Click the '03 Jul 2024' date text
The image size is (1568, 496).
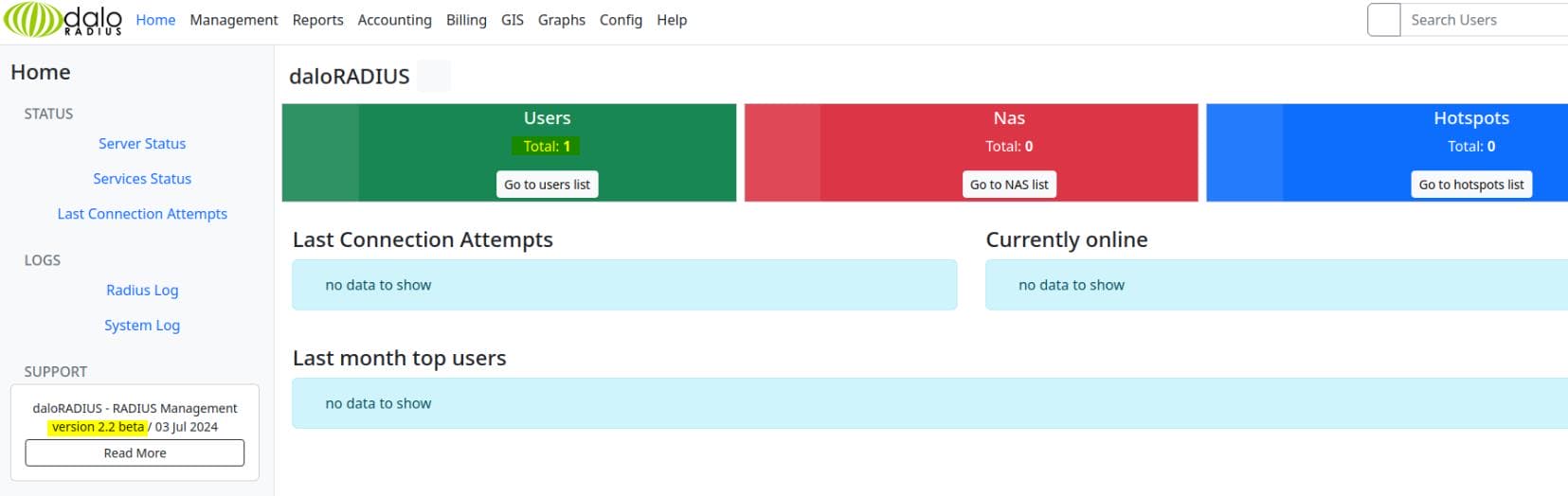[187, 427]
